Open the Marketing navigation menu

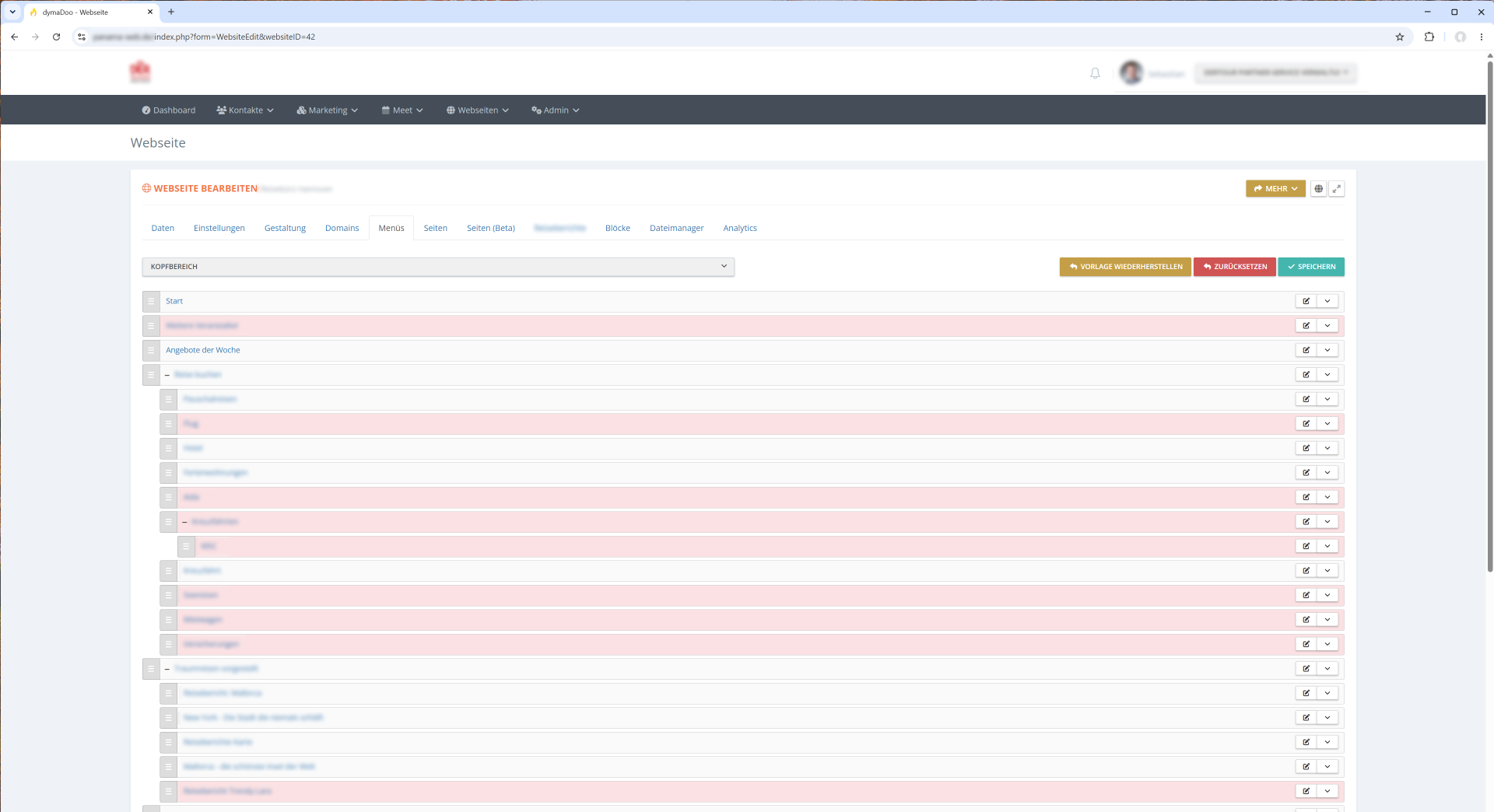(327, 110)
